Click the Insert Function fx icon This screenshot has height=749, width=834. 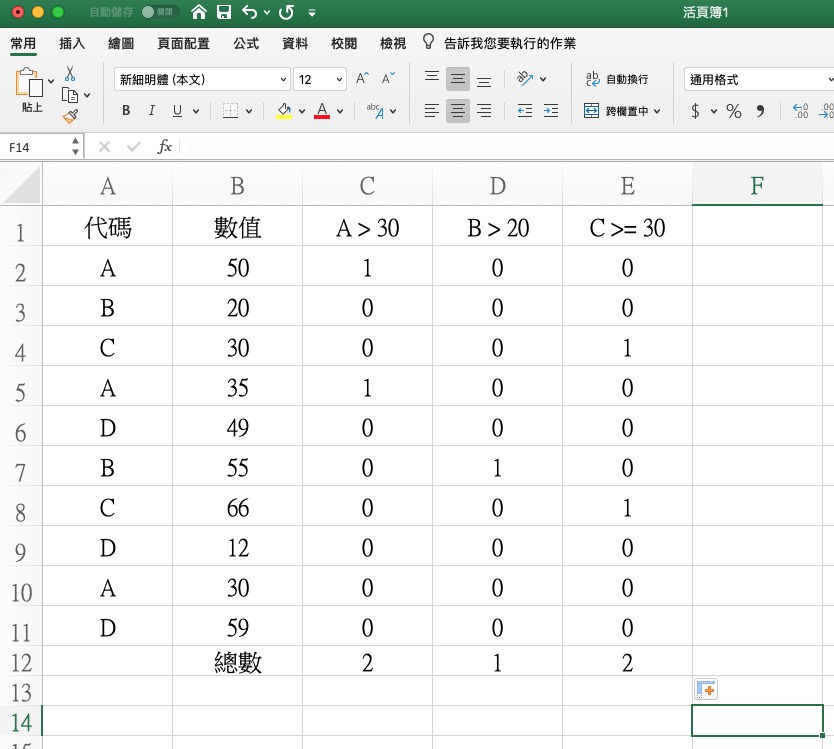[x=165, y=147]
